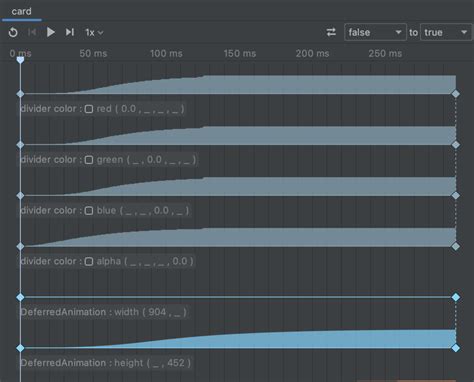Click the blue color swatch box
The width and height of the screenshot is (474, 382).
(89, 211)
